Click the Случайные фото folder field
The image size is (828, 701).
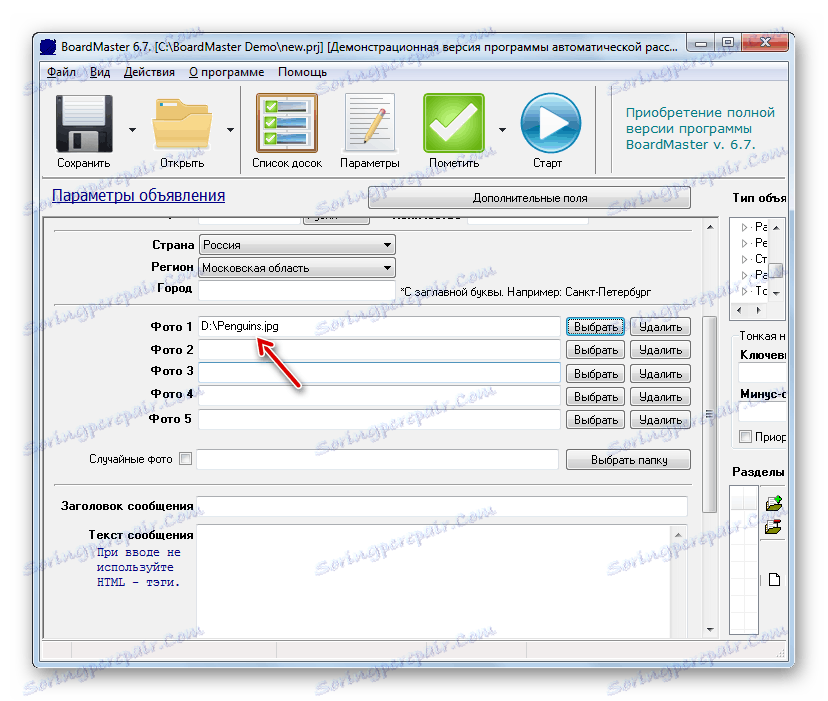click(x=378, y=459)
